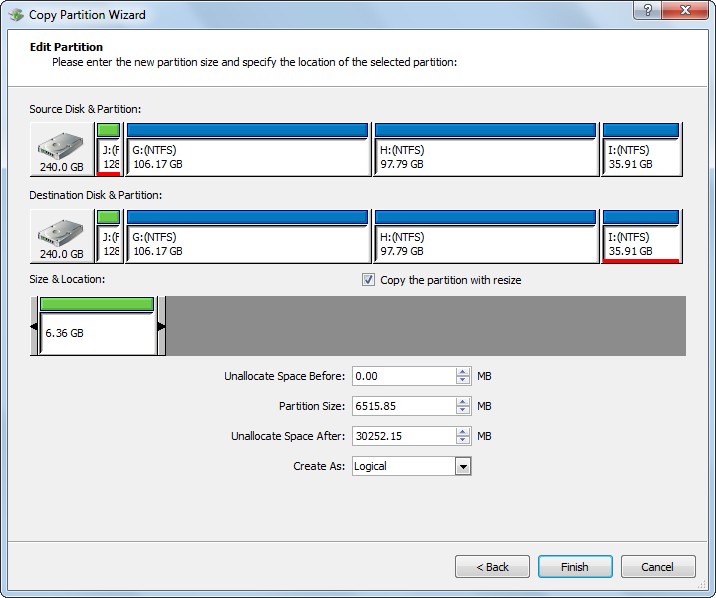Click the destination disk 240.0 GB drive icon
This screenshot has height=598, width=716.
click(62, 236)
